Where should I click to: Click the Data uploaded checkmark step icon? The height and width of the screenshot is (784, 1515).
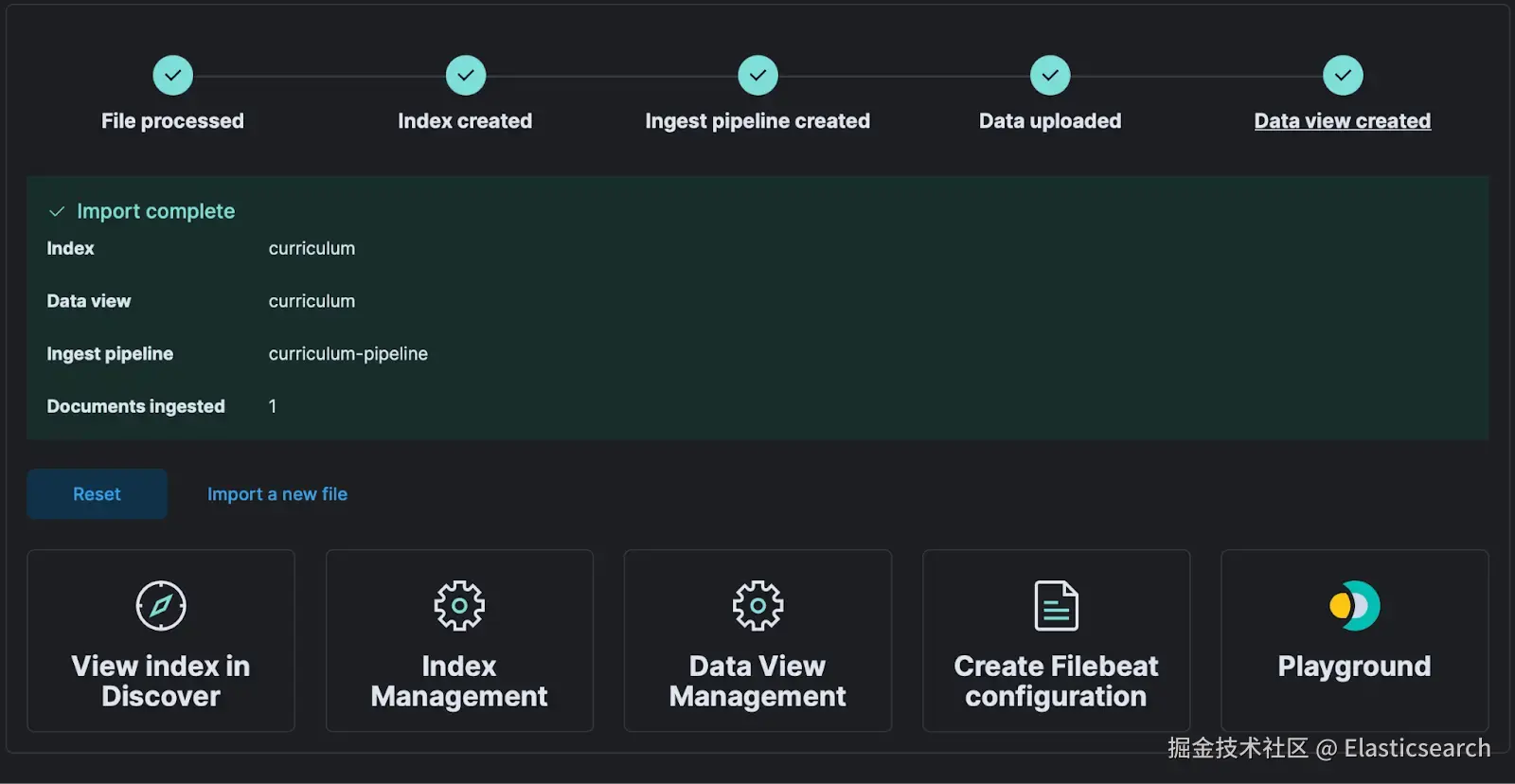pyautogui.click(x=1050, y=76)
